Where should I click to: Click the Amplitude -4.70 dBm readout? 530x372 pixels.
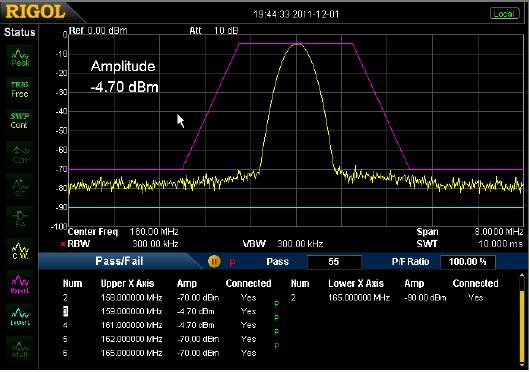[124, 77]
